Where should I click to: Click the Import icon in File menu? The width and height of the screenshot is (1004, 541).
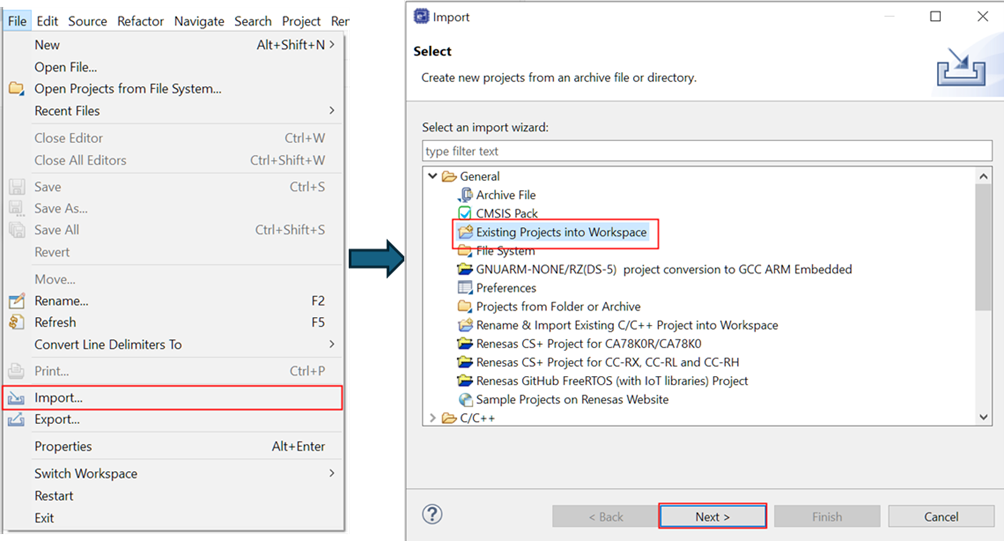(x=17, y=398)
